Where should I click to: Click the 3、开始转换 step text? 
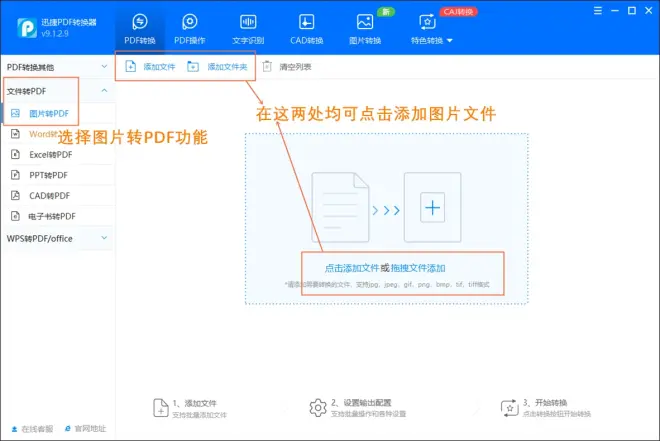[x=545, y=403]
